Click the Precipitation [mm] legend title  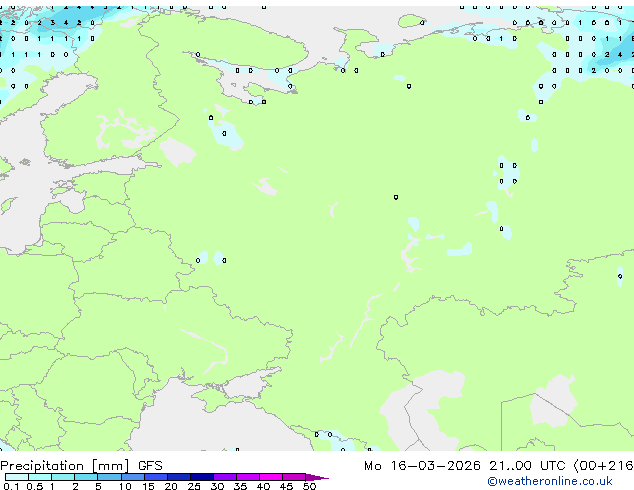tap(65, 466)
